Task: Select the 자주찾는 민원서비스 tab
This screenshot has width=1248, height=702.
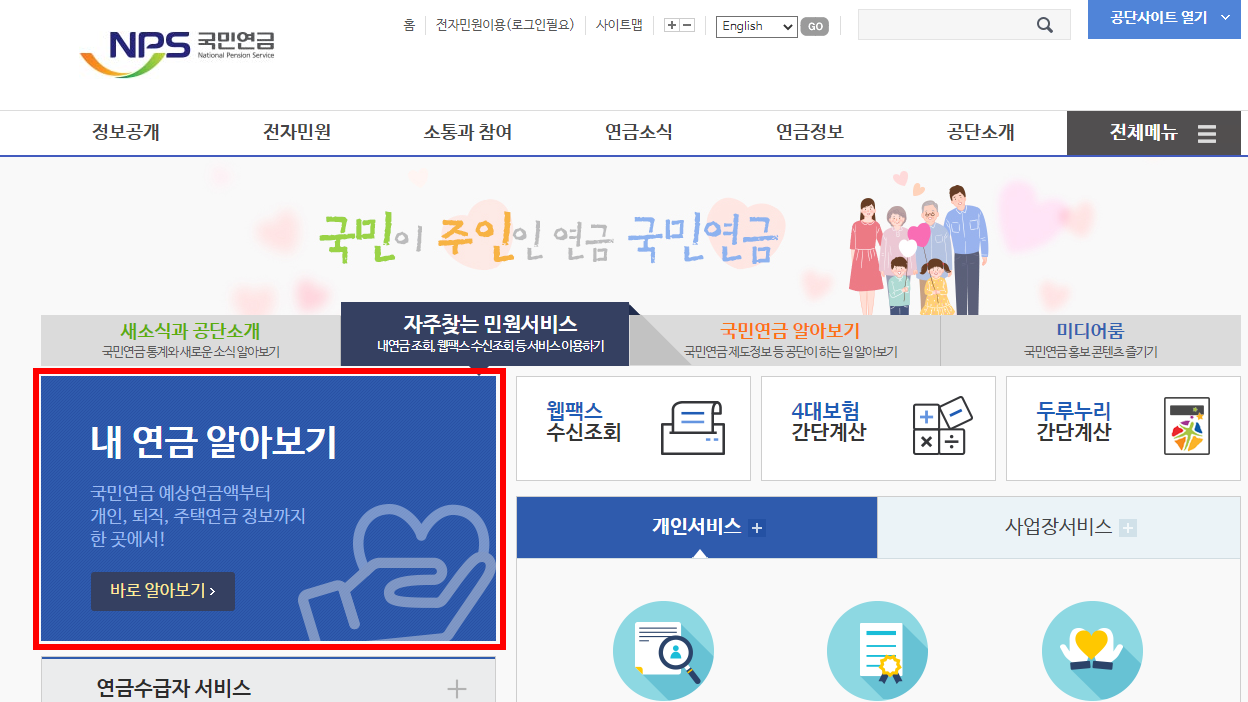Action: (x=485, y=334)
